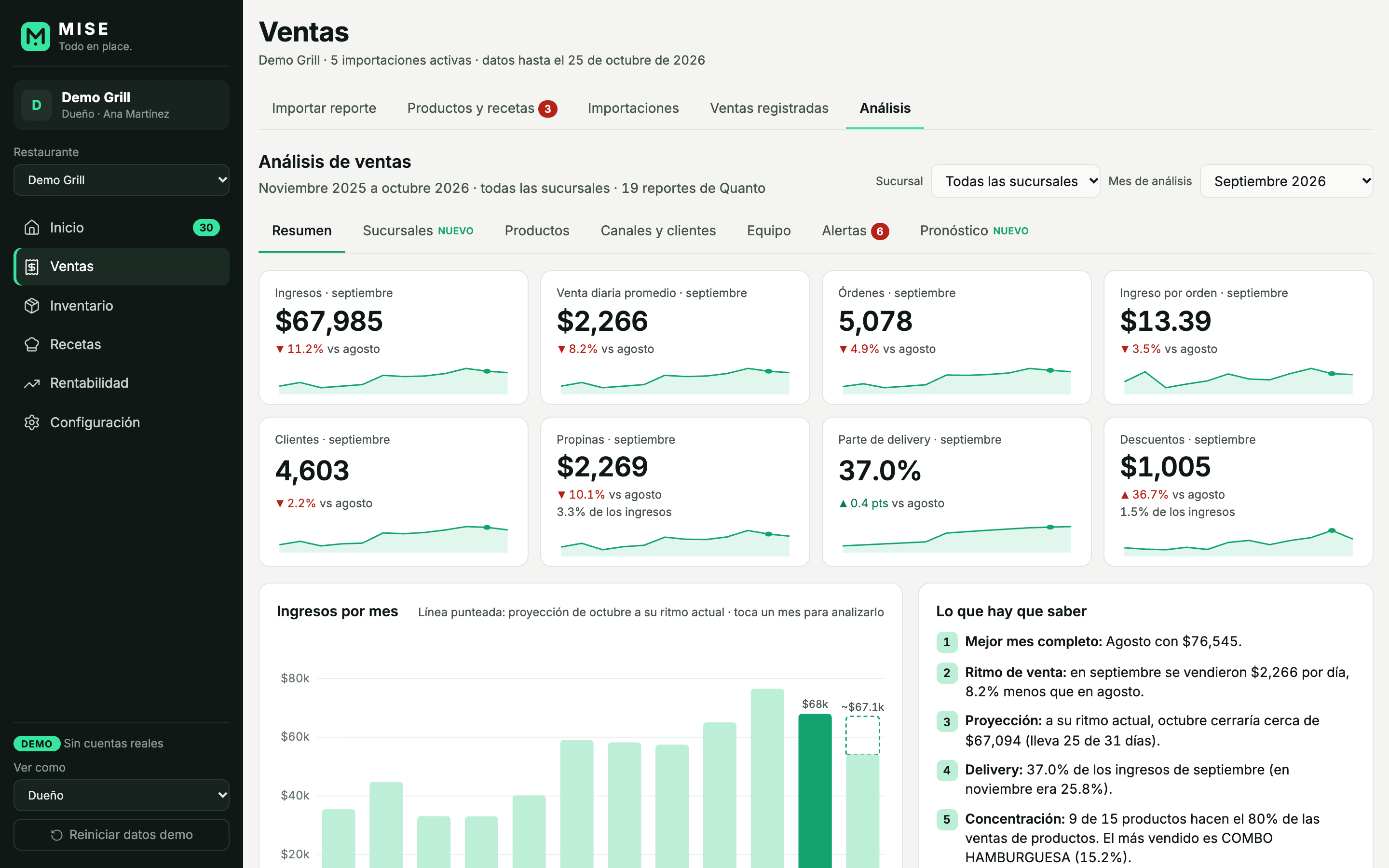This screenshot has width=1389, height=868.
Task: Click the reset icon in Reiniciar datos demo
Action: (57, 835)
